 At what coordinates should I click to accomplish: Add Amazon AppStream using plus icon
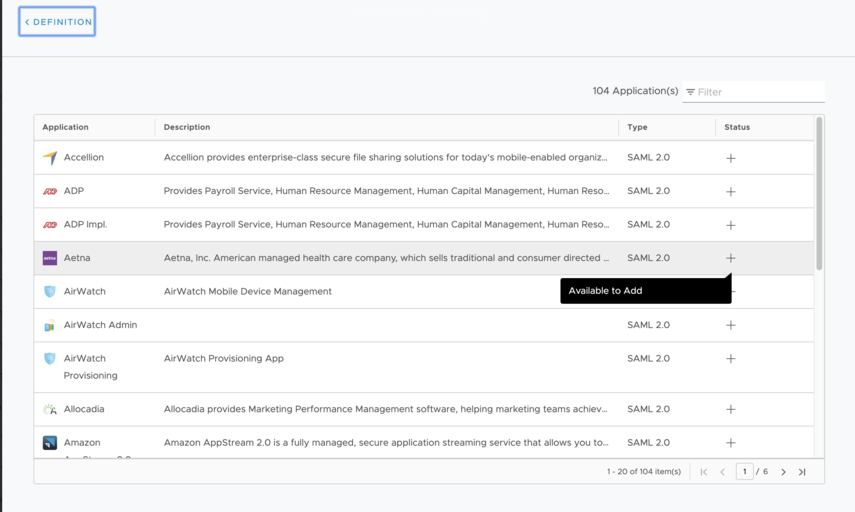coord(730,443)
